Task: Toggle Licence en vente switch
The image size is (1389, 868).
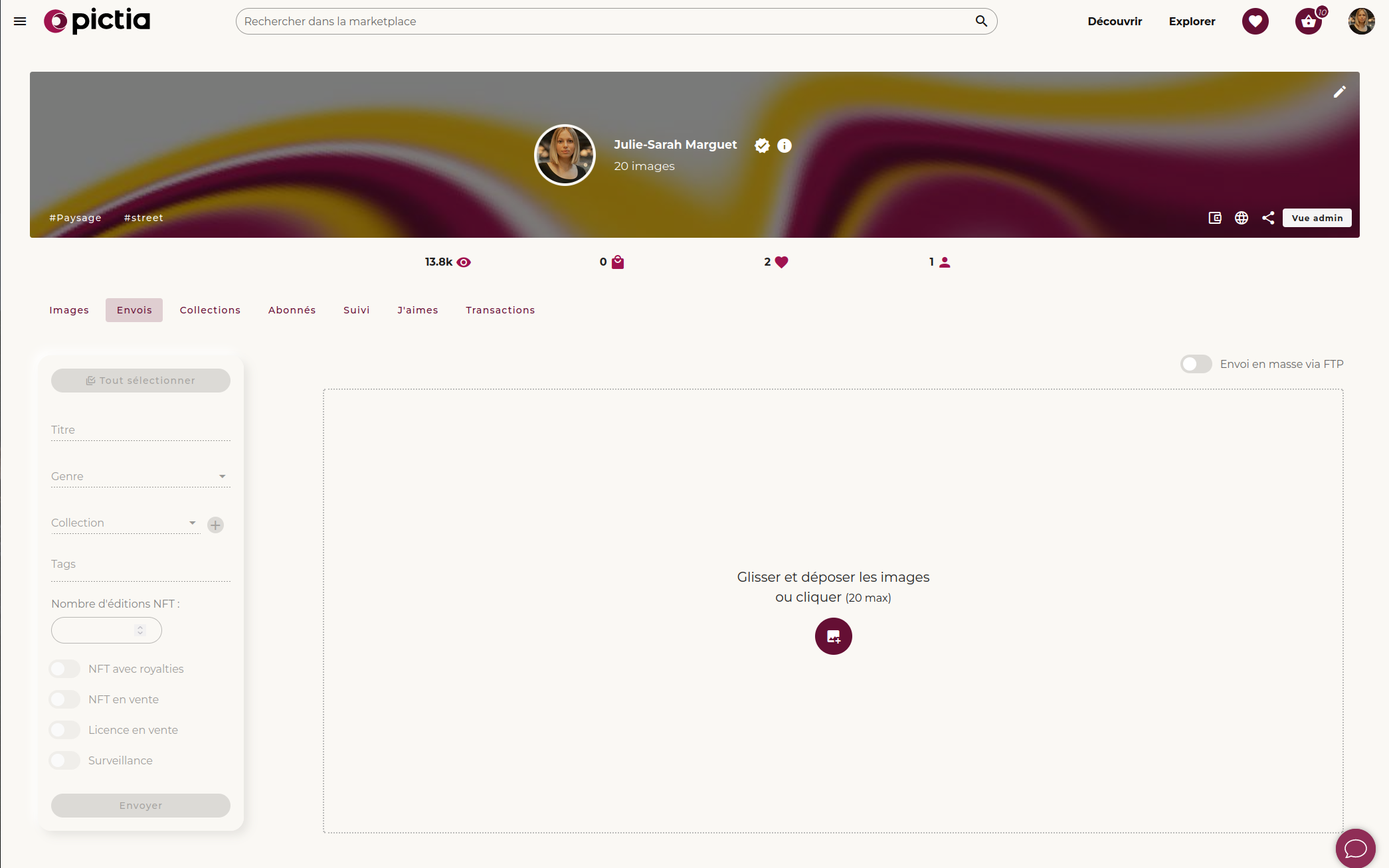Action: point(65,730)
